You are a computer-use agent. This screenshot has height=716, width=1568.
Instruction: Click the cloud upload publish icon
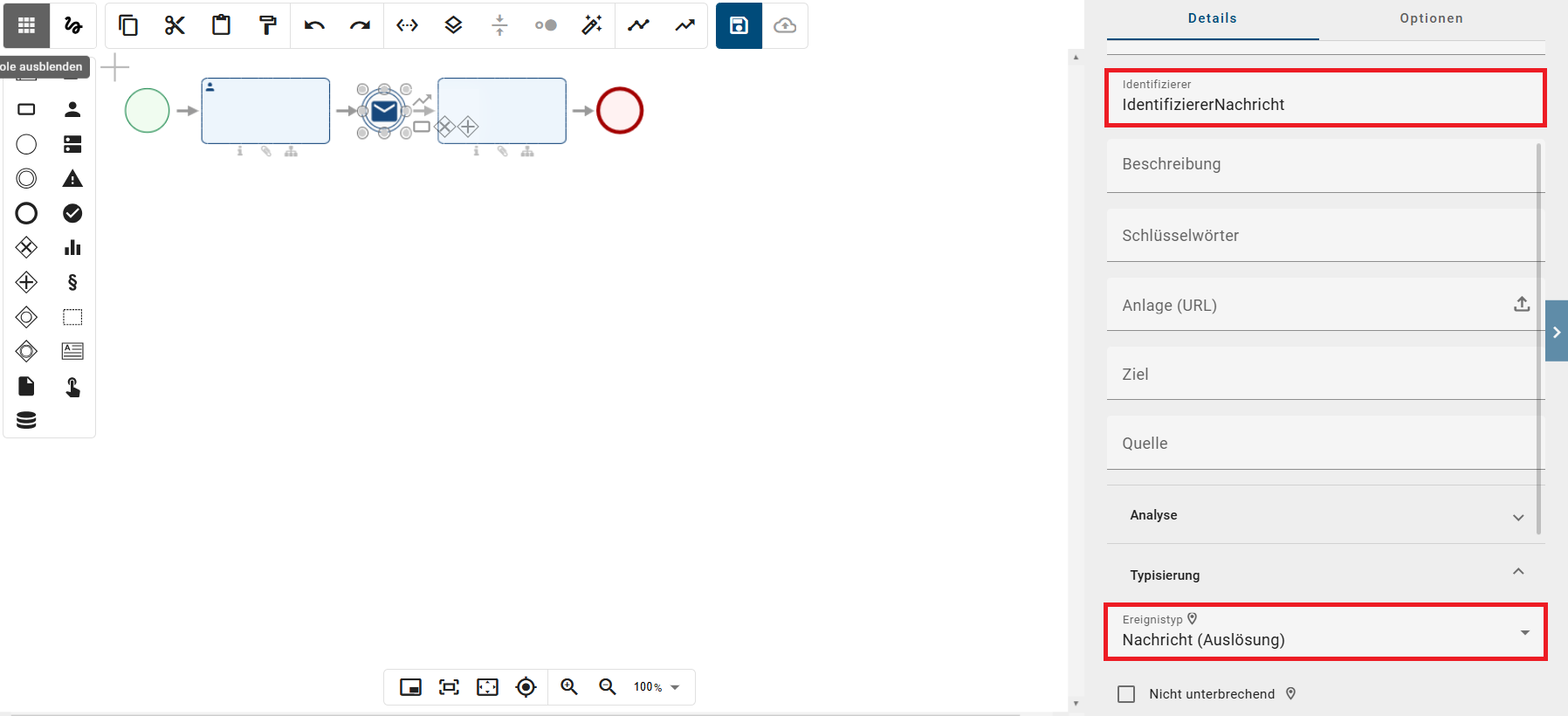click(x=785, y=25)
